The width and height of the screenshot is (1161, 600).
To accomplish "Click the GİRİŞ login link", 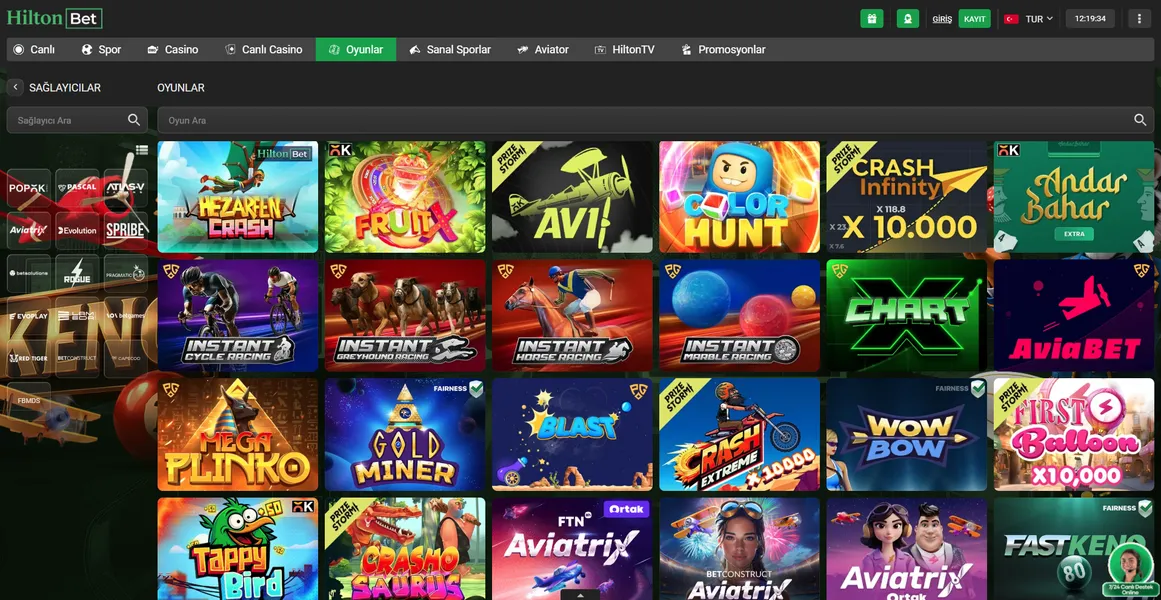I will point(941,19).
